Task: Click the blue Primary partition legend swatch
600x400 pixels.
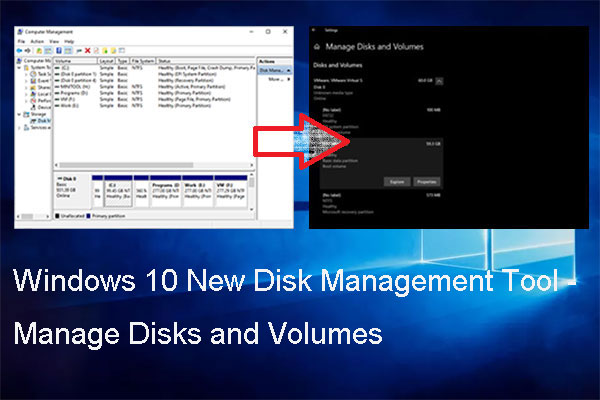Action: point(88,216)
